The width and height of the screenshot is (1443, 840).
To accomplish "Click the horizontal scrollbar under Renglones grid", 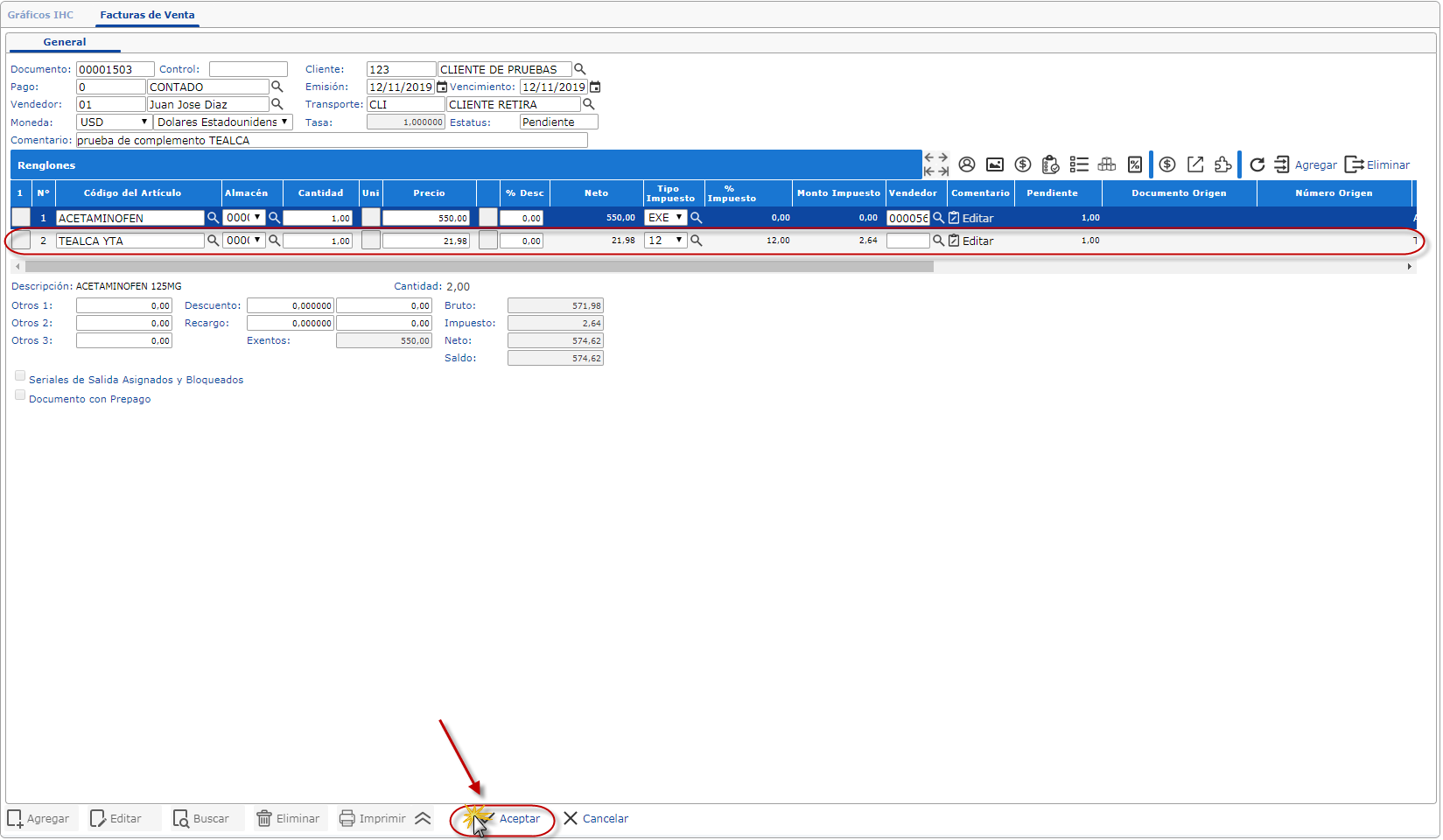I will tap(480, 267).
